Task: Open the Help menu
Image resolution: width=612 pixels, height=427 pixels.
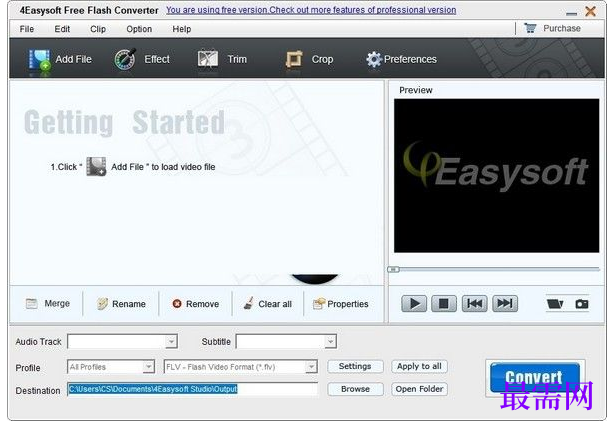Action: 182,29
